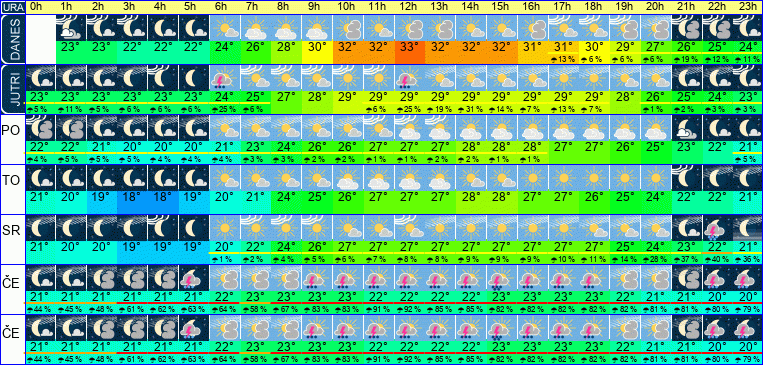Click the DANES 12h cloudy weather icon
The image size is (763, 365).
point(409,27)
